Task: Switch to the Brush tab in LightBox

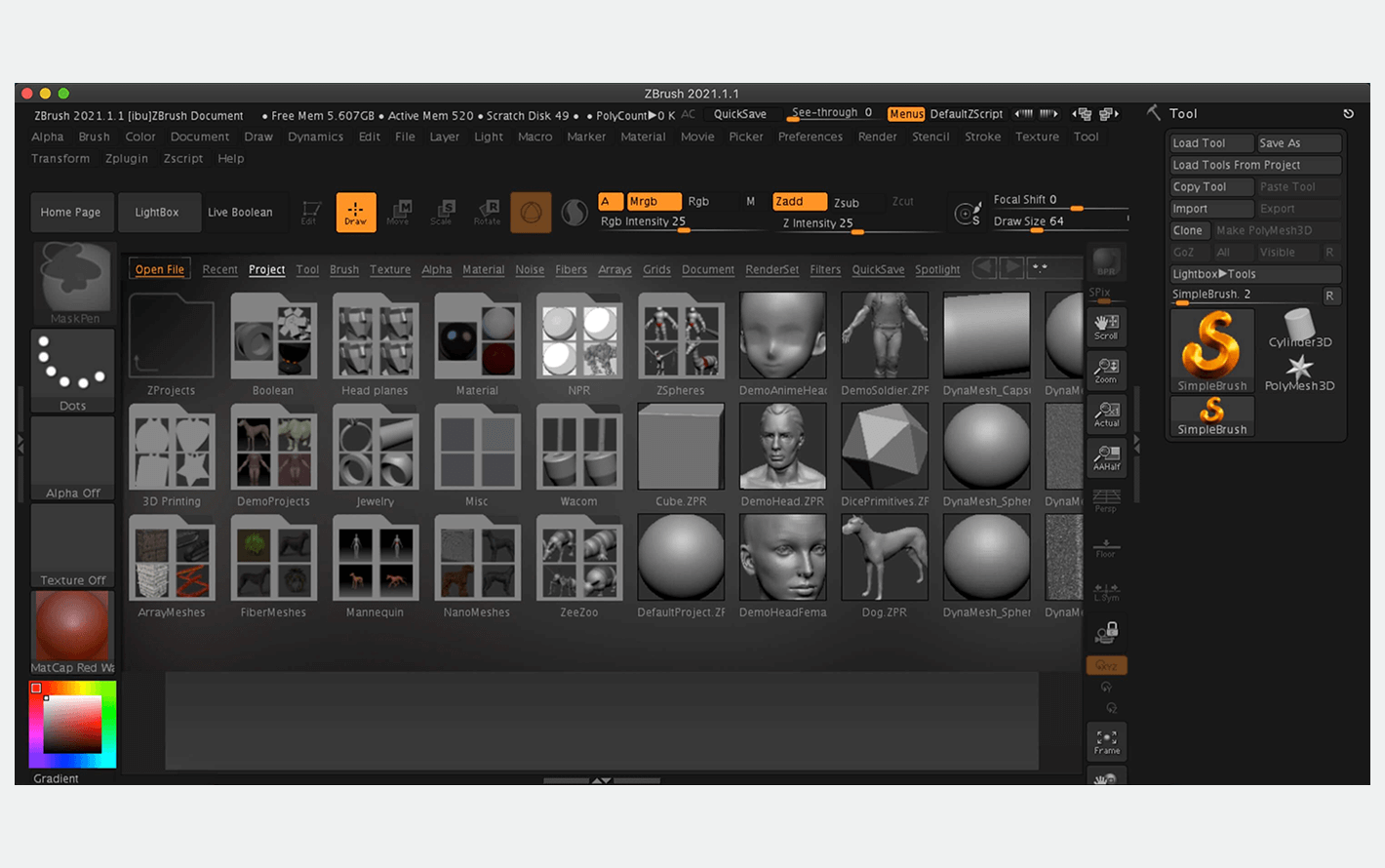Action: [343, 270]
